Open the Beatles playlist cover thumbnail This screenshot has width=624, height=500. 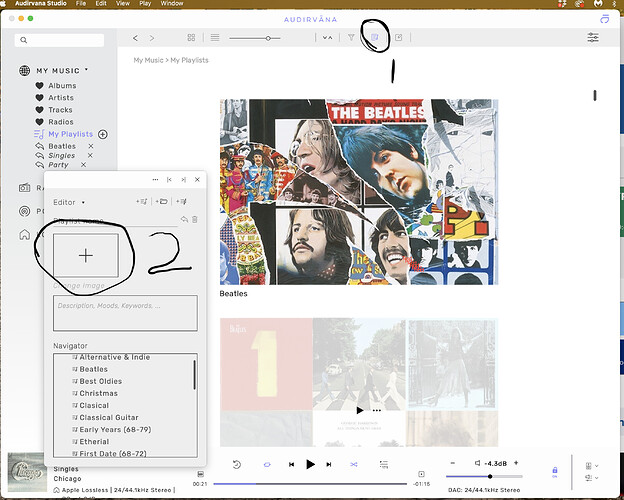[x=359, y=192]
